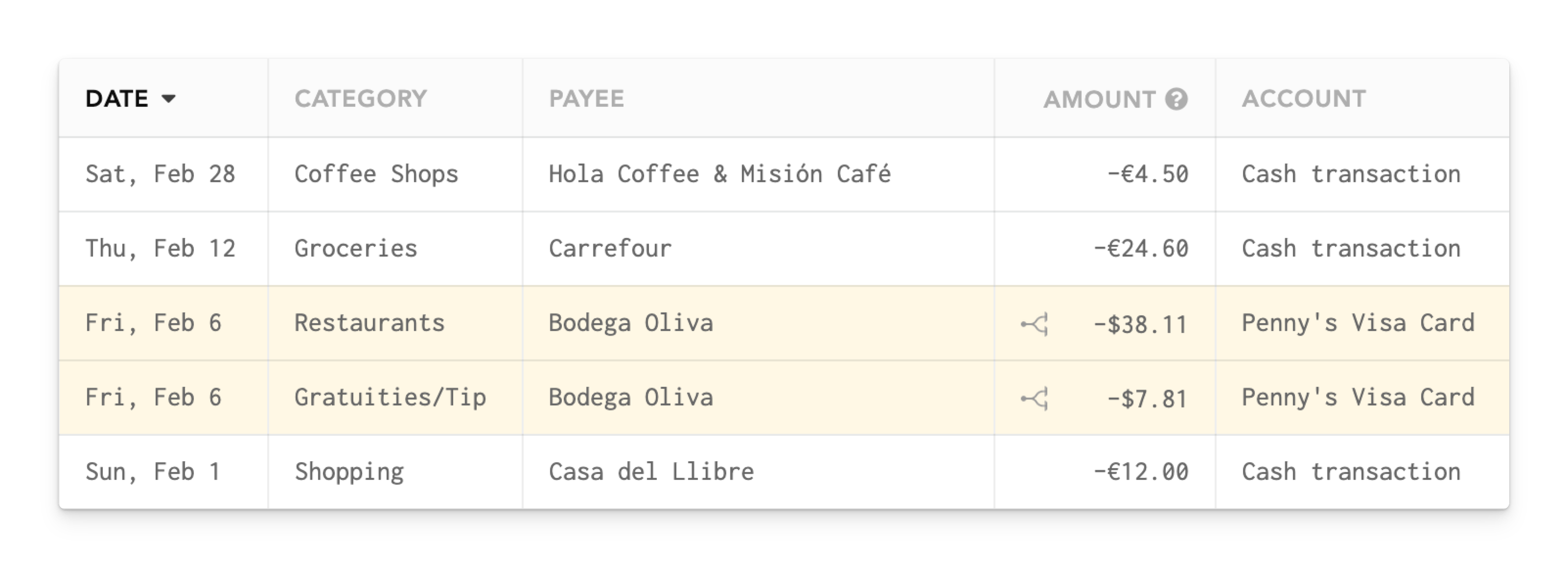Click split icon on Restaurants row

pos(1035,325)
